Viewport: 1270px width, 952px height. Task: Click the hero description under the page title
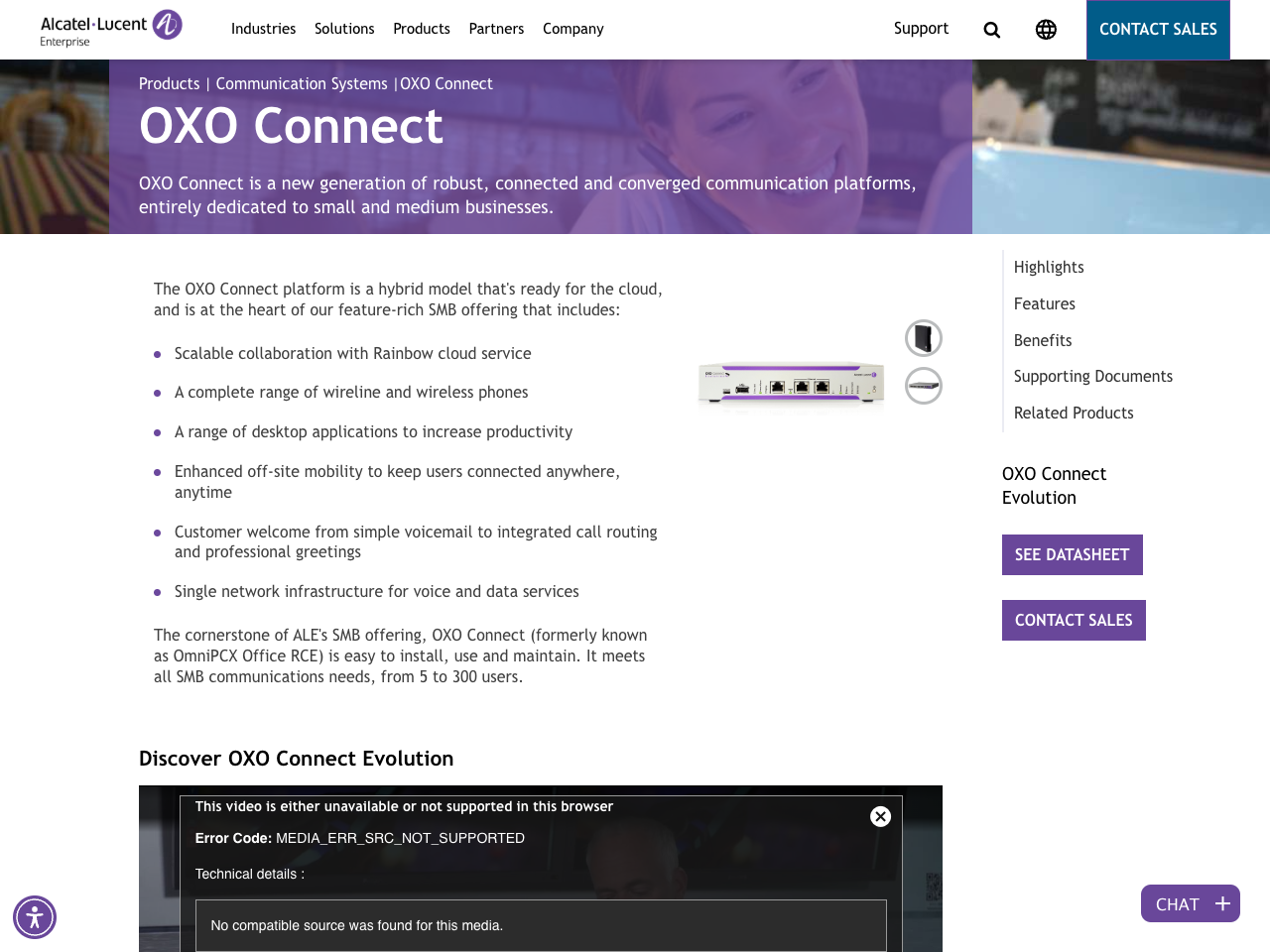(x=528, y=195)
